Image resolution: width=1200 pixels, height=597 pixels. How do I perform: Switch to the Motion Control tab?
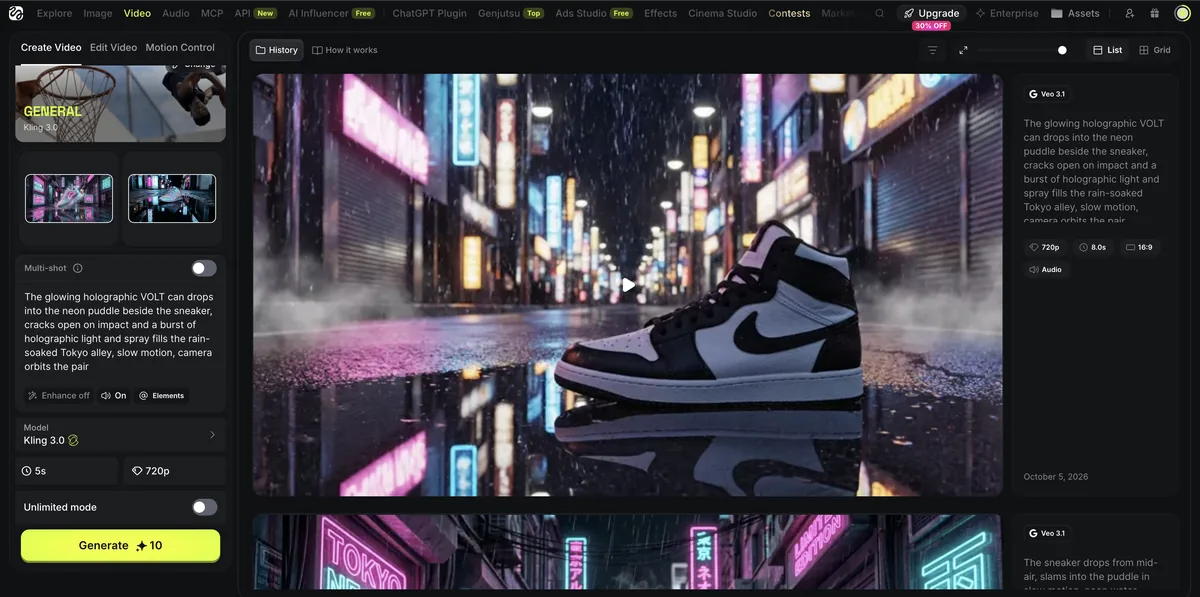180,47
